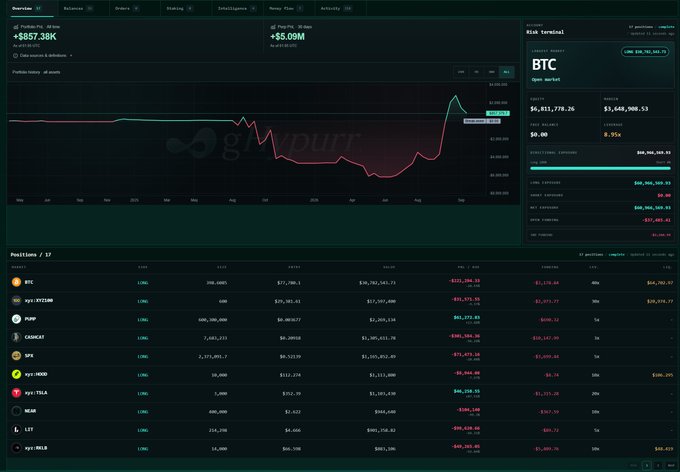Click CASHCAT funding value
Screen dimensions: 680x472
[546, 338]
